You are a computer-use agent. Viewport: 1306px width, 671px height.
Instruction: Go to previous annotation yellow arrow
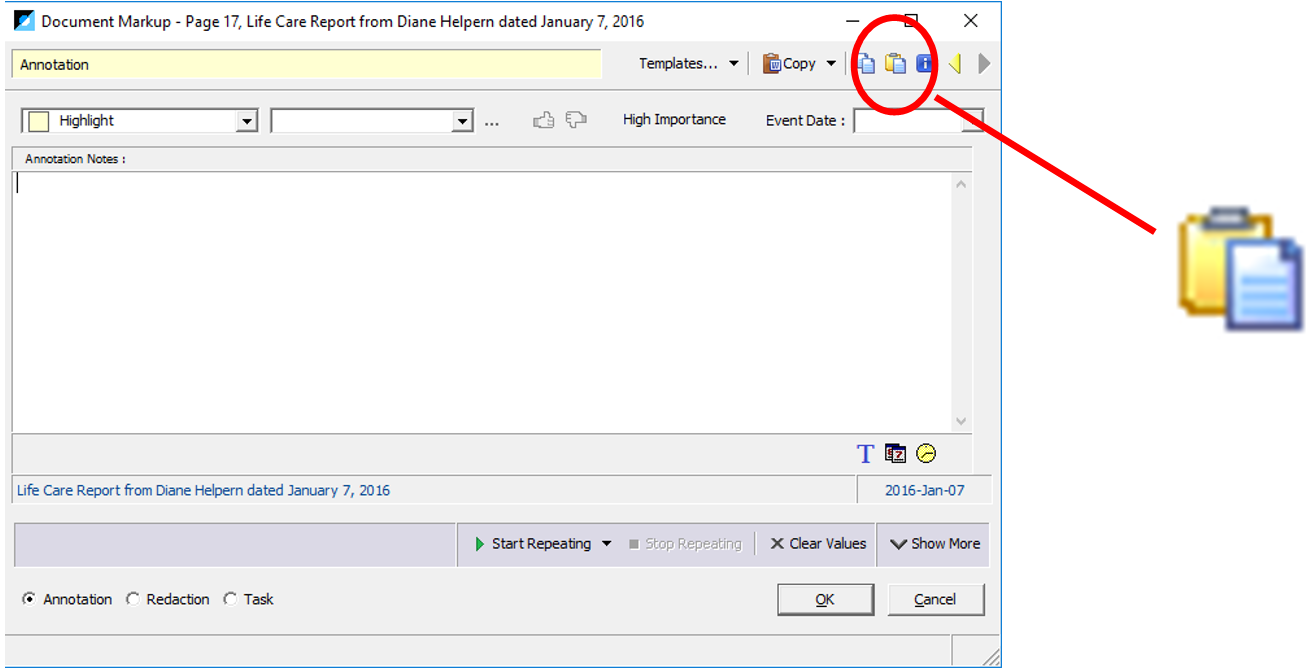(955, 64)
